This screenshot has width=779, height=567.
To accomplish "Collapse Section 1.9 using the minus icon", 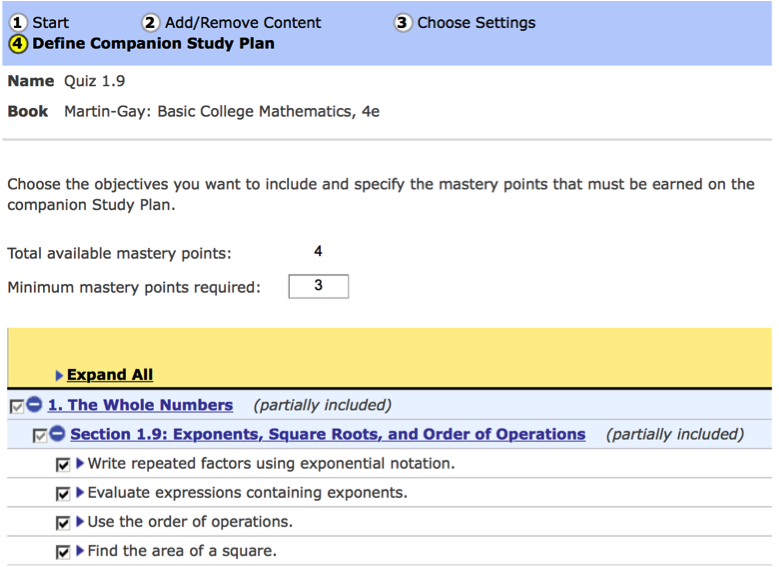I will (57, 435).
